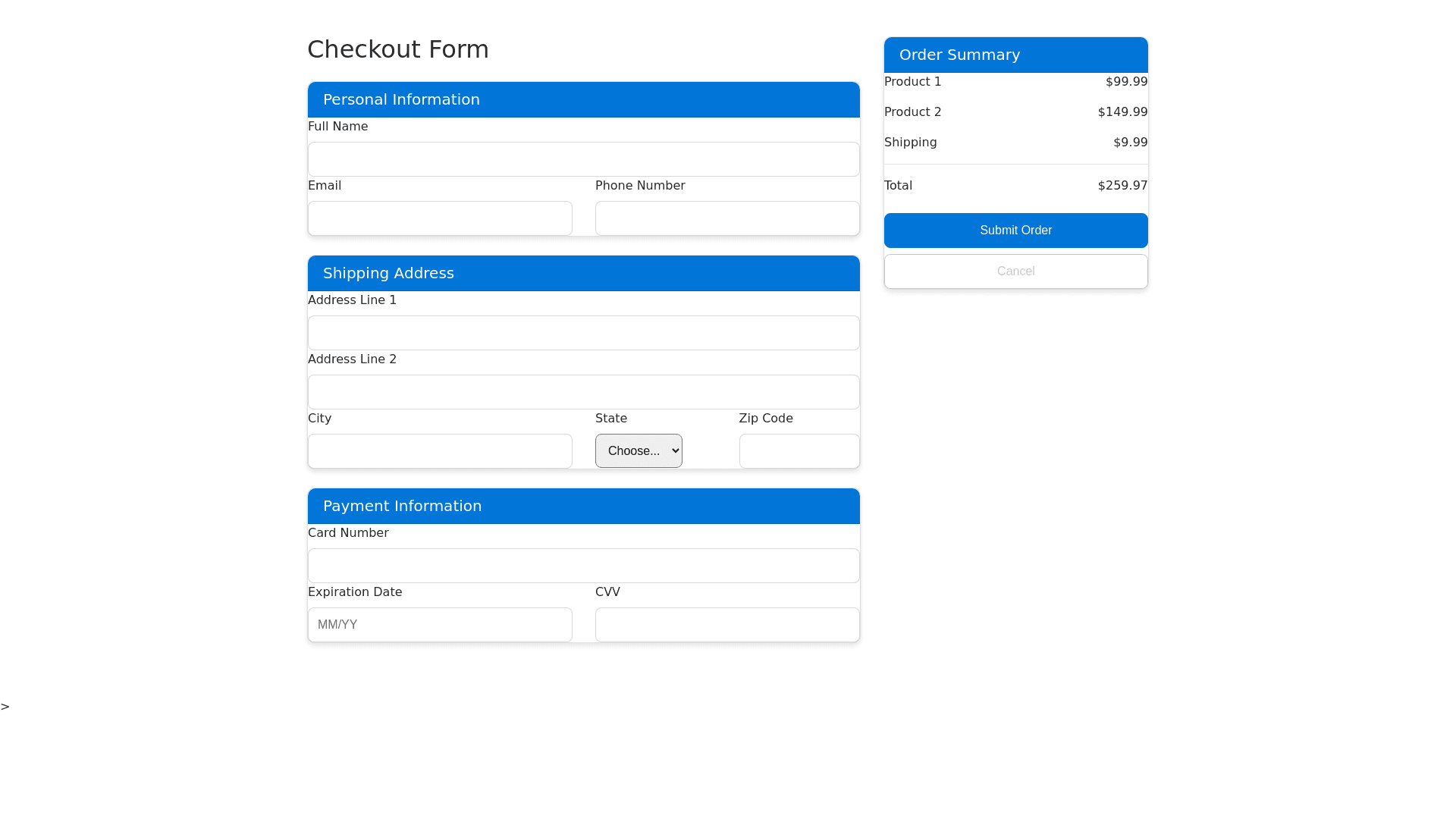Click the MM/YY expiration date field
Viewport: 1456px width, 819px height.
click(x=440, y=625)
